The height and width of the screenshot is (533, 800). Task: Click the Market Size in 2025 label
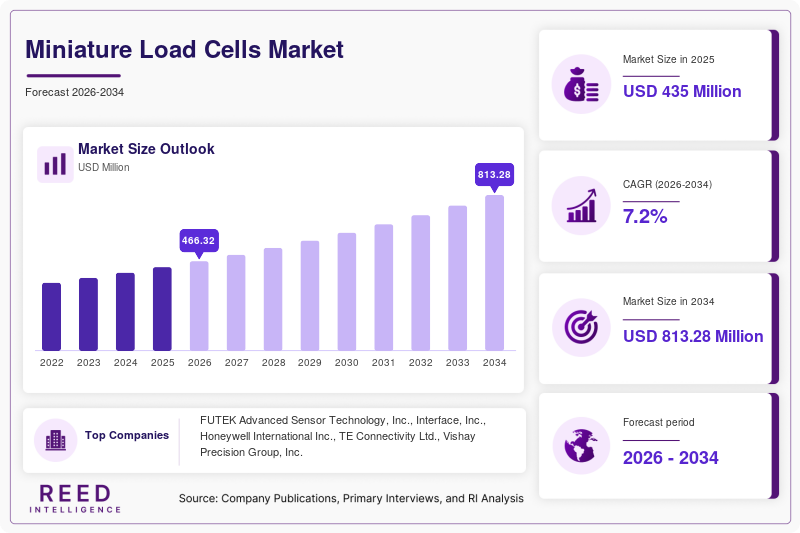pyautogui.click(x=668, y=59)
